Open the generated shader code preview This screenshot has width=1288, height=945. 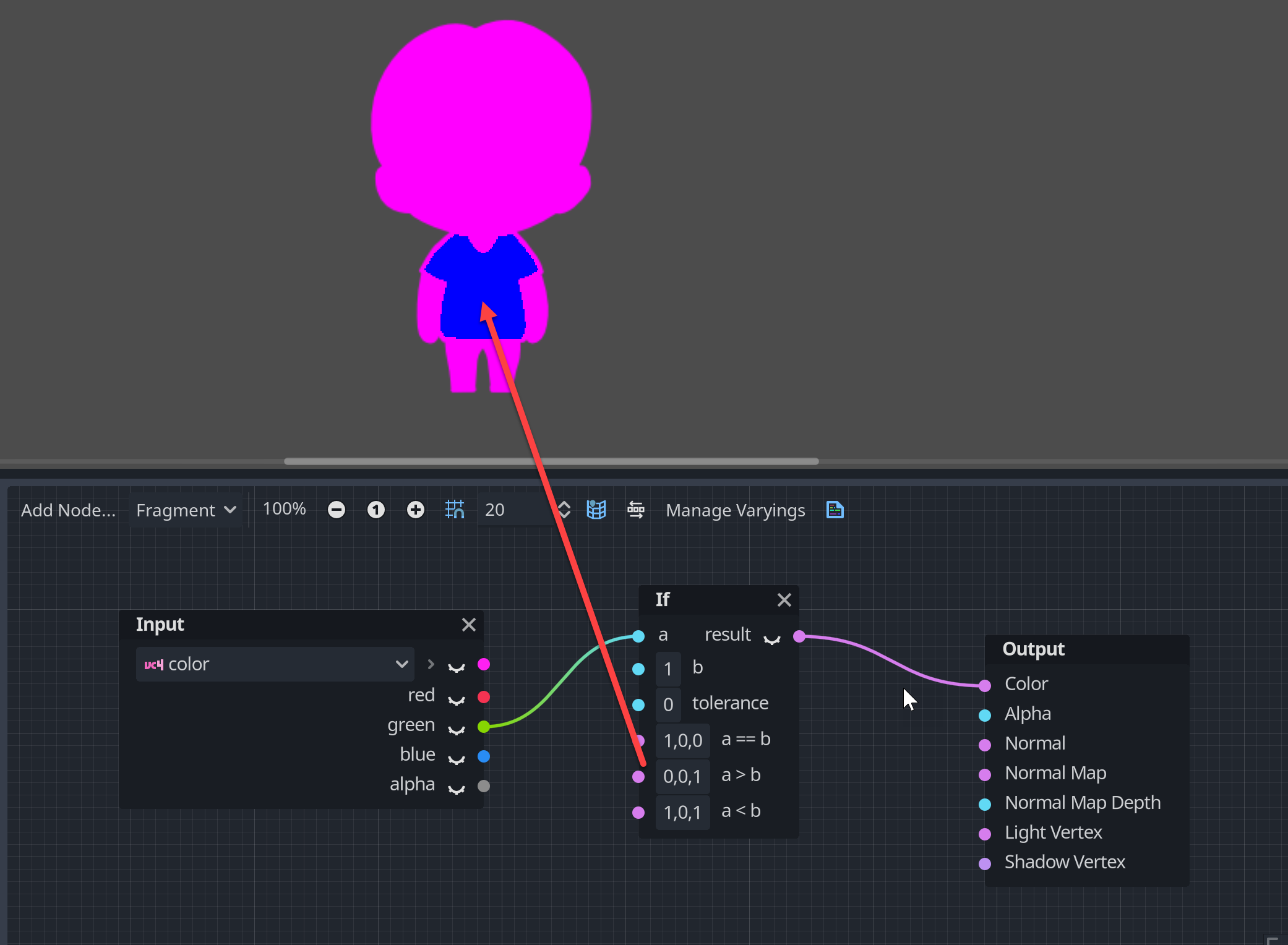pyautogui.click(x=835, y=510)
